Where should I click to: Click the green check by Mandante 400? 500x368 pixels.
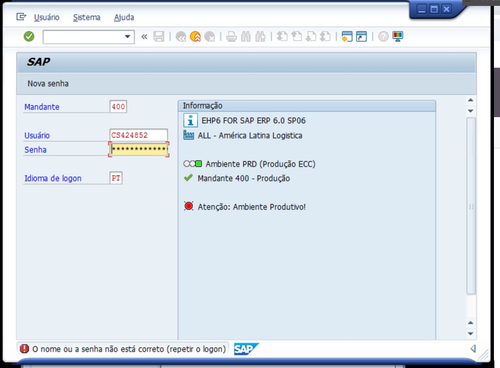[188, 178]
